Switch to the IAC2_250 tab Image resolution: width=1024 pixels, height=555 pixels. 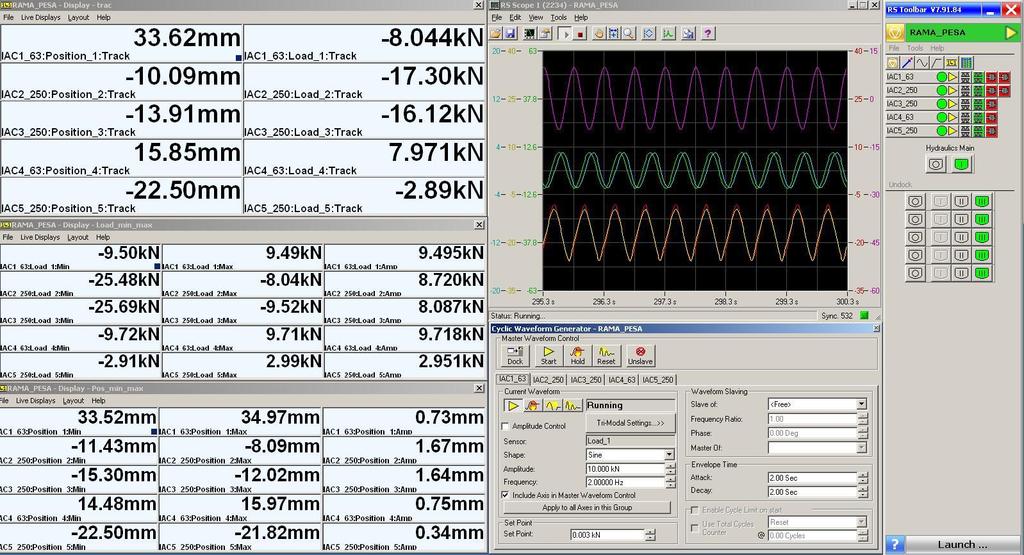[548, 379]
